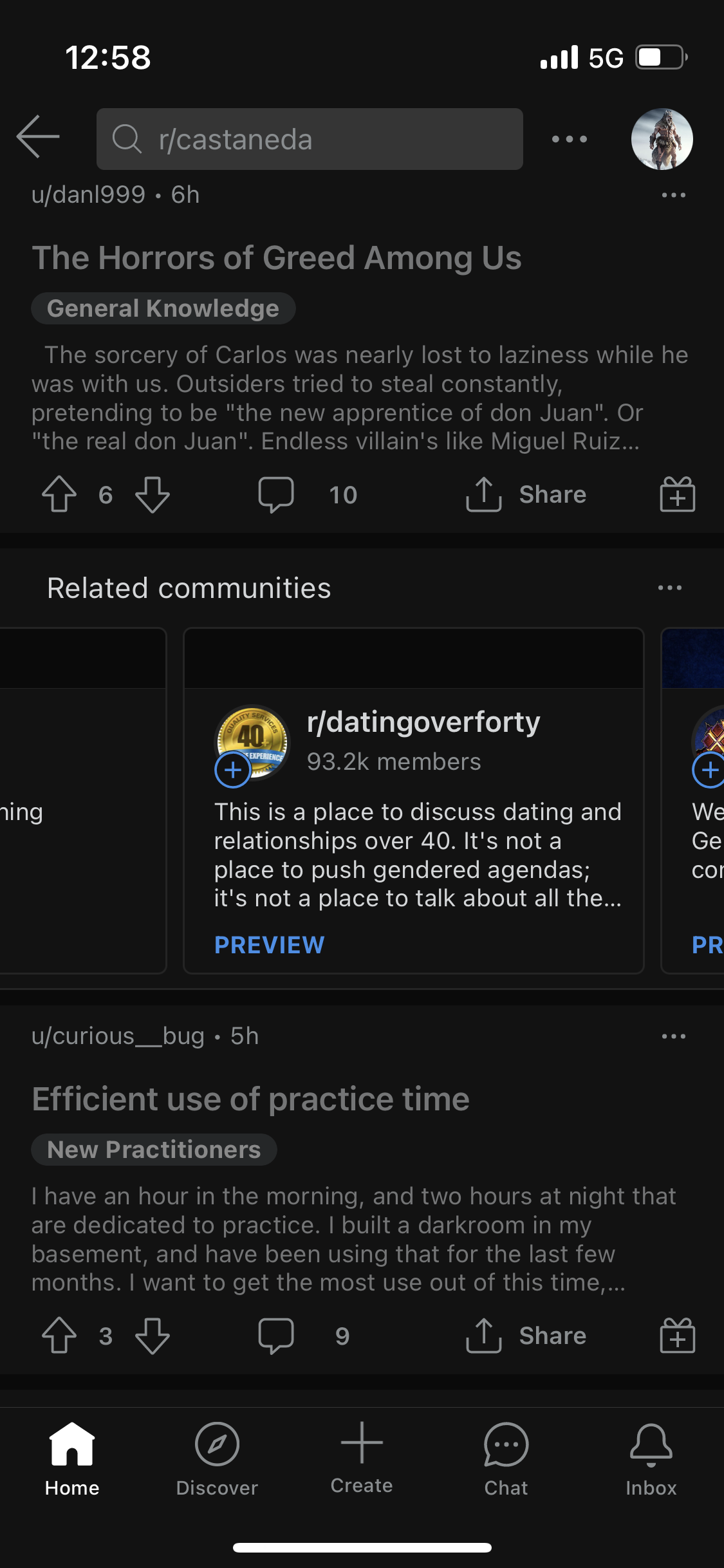Go back with the arrow icon
Viewport: 724px width, 1568px height.
click(38, 137)
